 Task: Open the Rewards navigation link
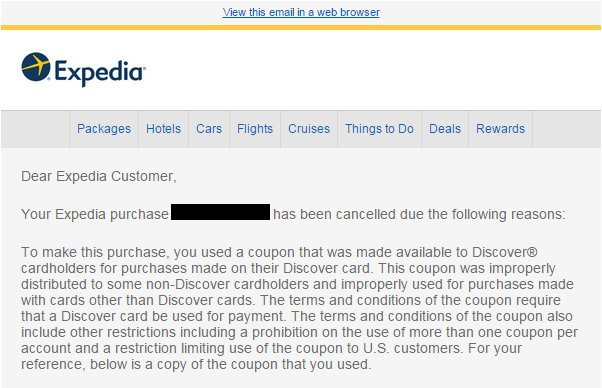tap(500, 129)
